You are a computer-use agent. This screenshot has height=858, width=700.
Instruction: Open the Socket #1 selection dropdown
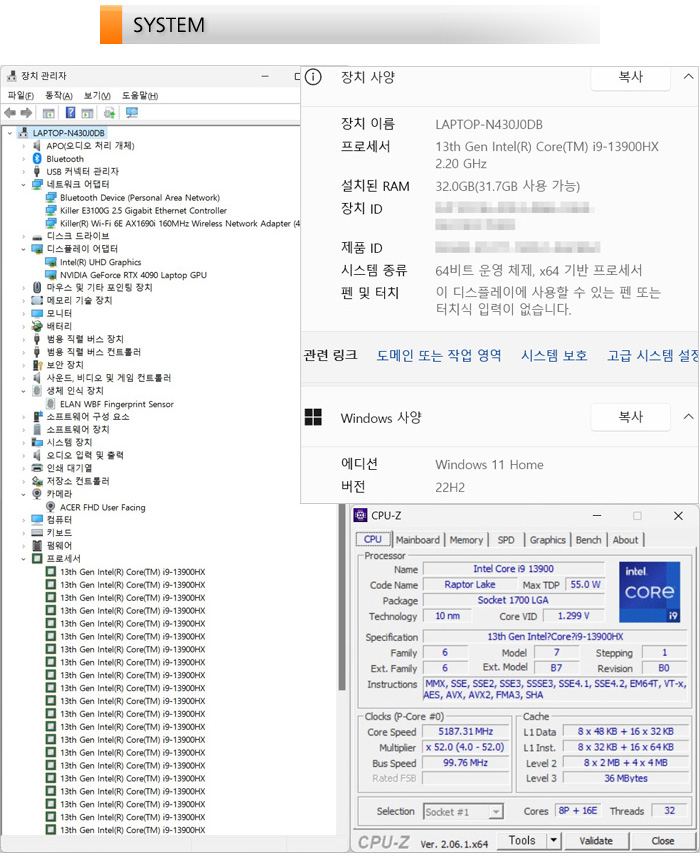(x=496, y=811)
